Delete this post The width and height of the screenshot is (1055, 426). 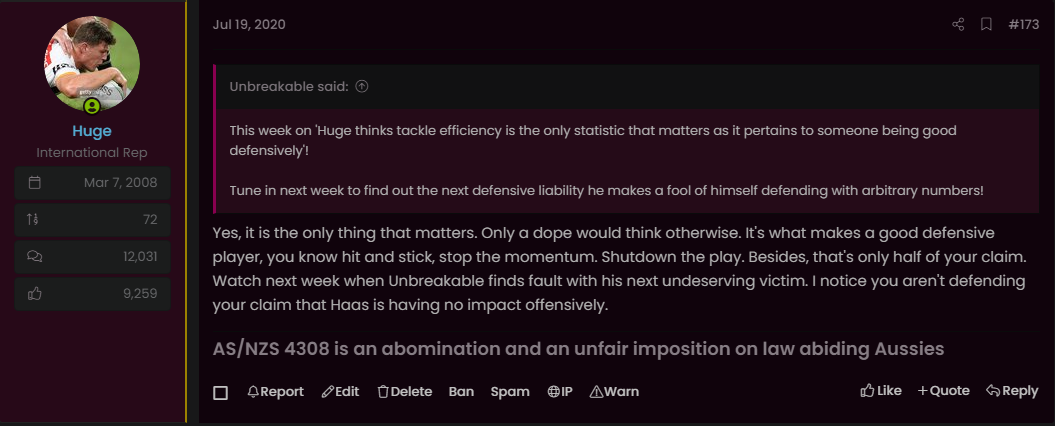click(x=404, y=392)
